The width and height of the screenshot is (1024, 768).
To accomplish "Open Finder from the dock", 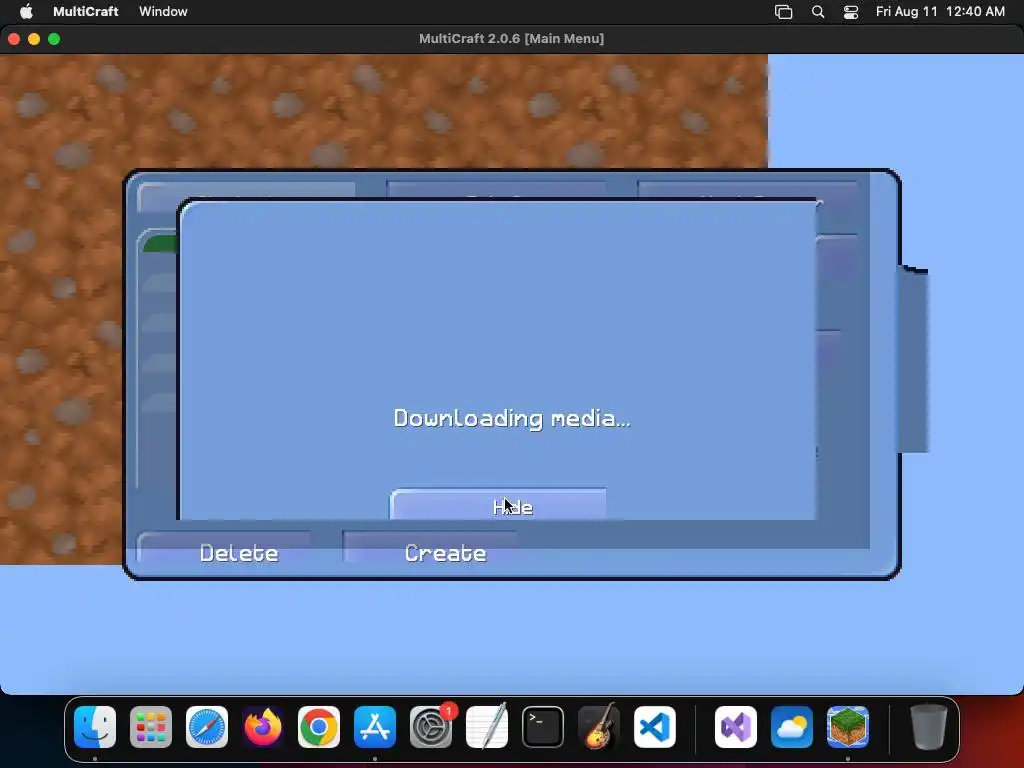I will pyautogui.click(x=95, y=727).
